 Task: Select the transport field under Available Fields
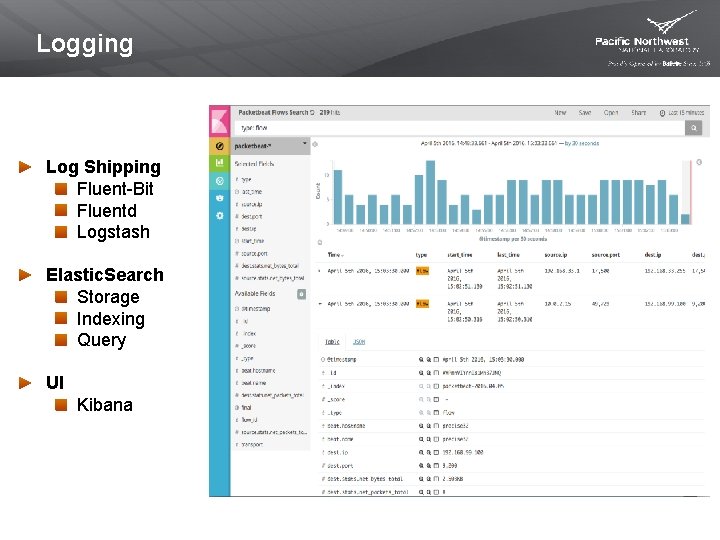[252, 444]
